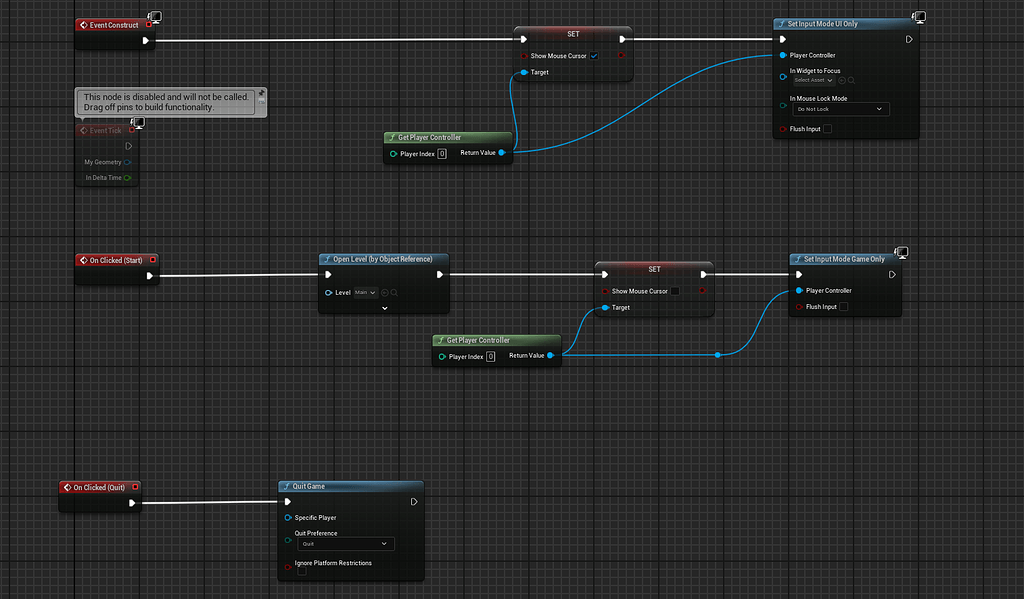Click the function icon on Quit Game header
The width and height of the screenshot is (1024, 599).
click(x=287, y=486)
